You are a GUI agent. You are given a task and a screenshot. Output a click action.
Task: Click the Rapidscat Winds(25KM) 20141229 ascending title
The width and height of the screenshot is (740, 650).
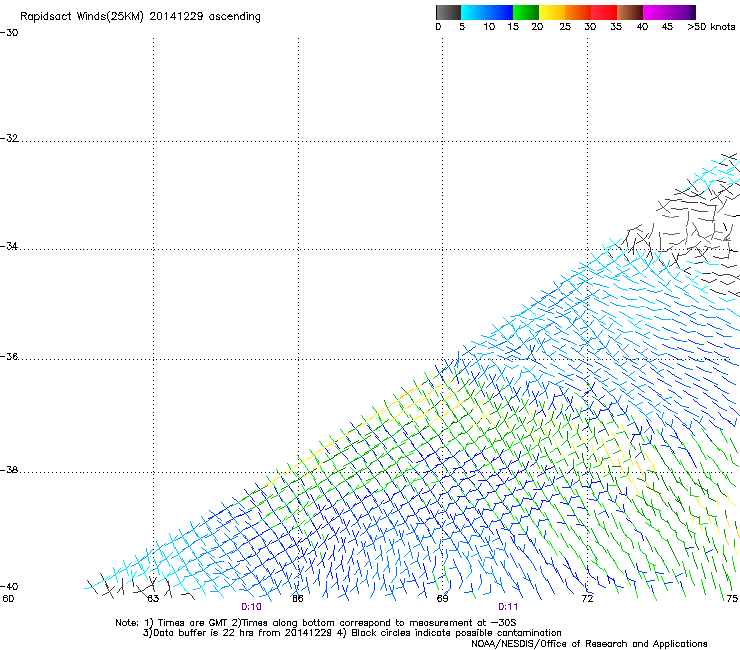coord(140,17)
